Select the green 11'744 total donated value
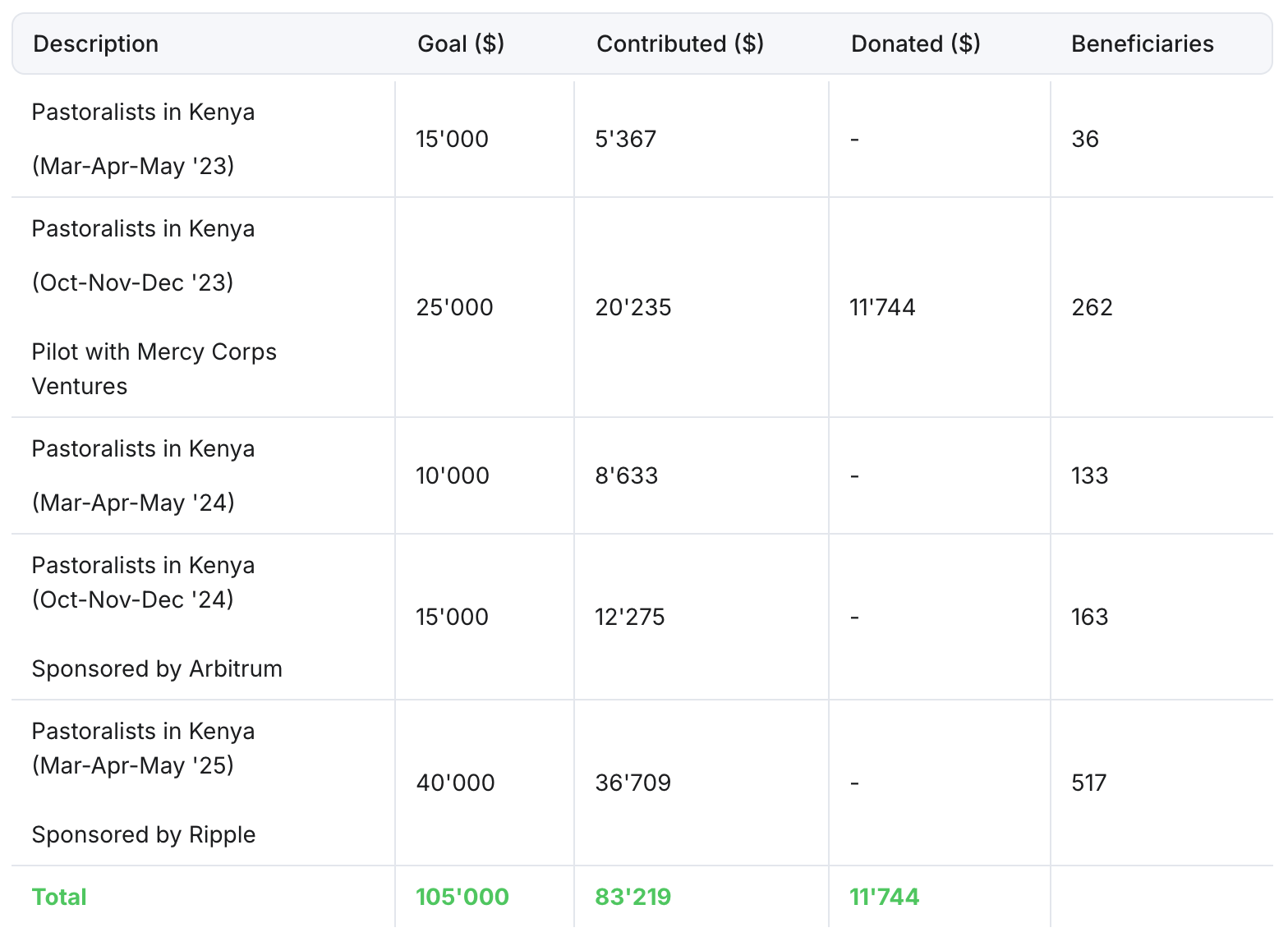Screen dimensions: 1288x946 (884, 897)
